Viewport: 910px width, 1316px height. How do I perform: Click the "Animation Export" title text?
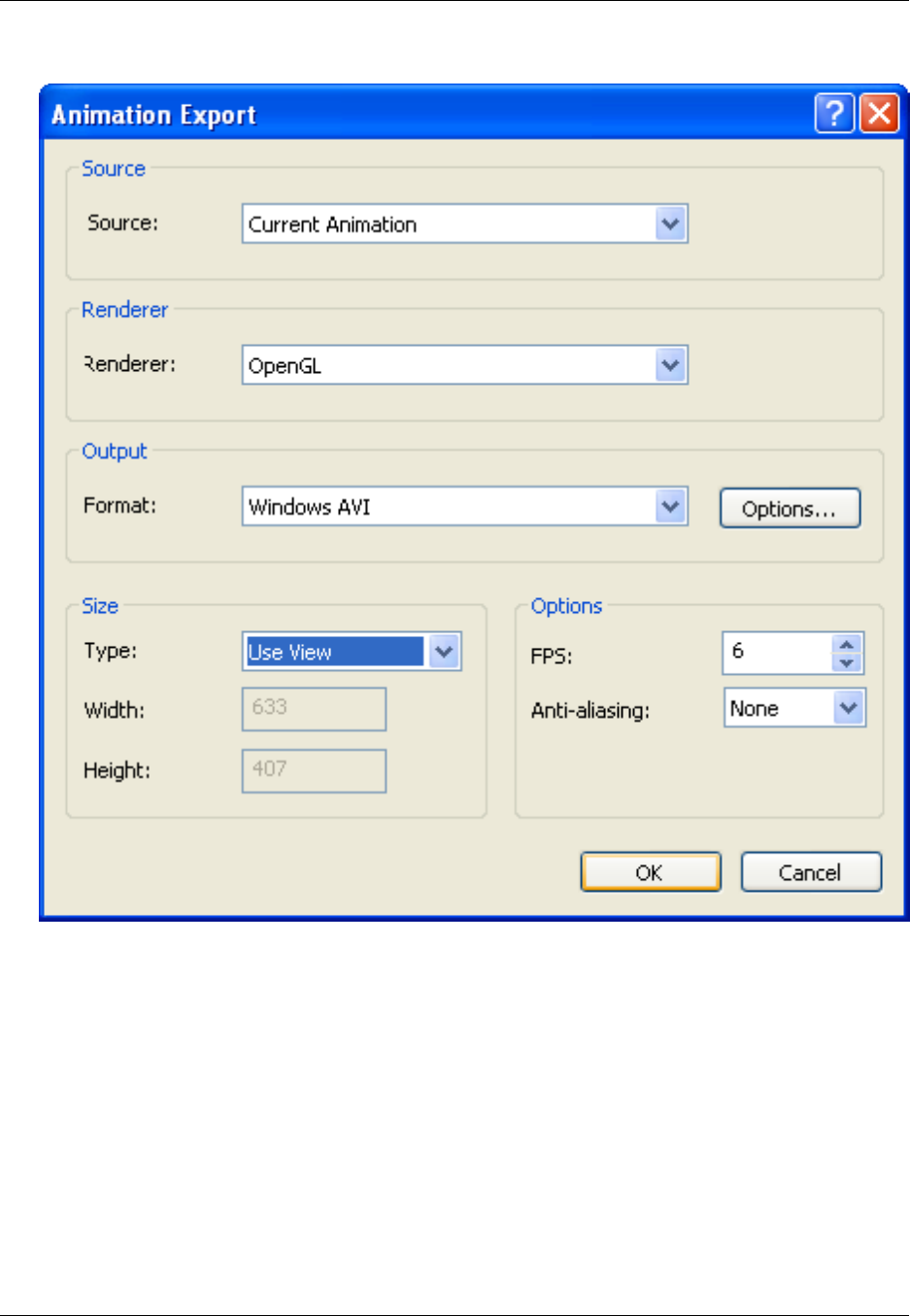point(153,115)
